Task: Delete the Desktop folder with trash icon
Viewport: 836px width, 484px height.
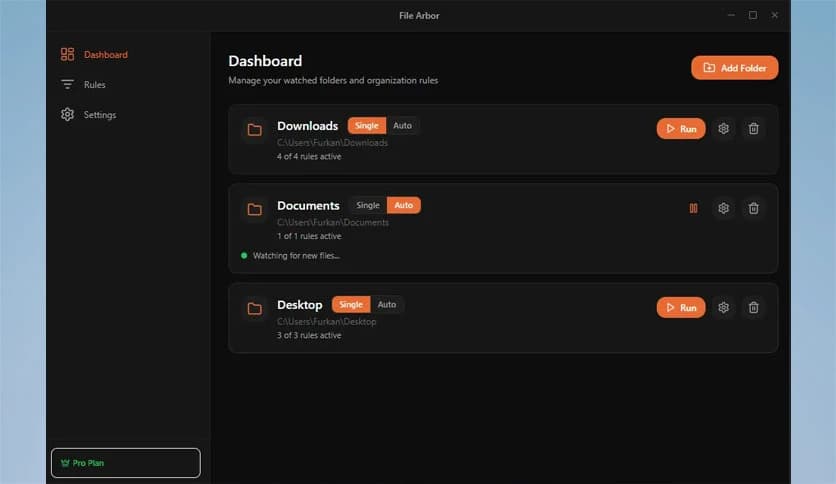Action: click(753, 308)
